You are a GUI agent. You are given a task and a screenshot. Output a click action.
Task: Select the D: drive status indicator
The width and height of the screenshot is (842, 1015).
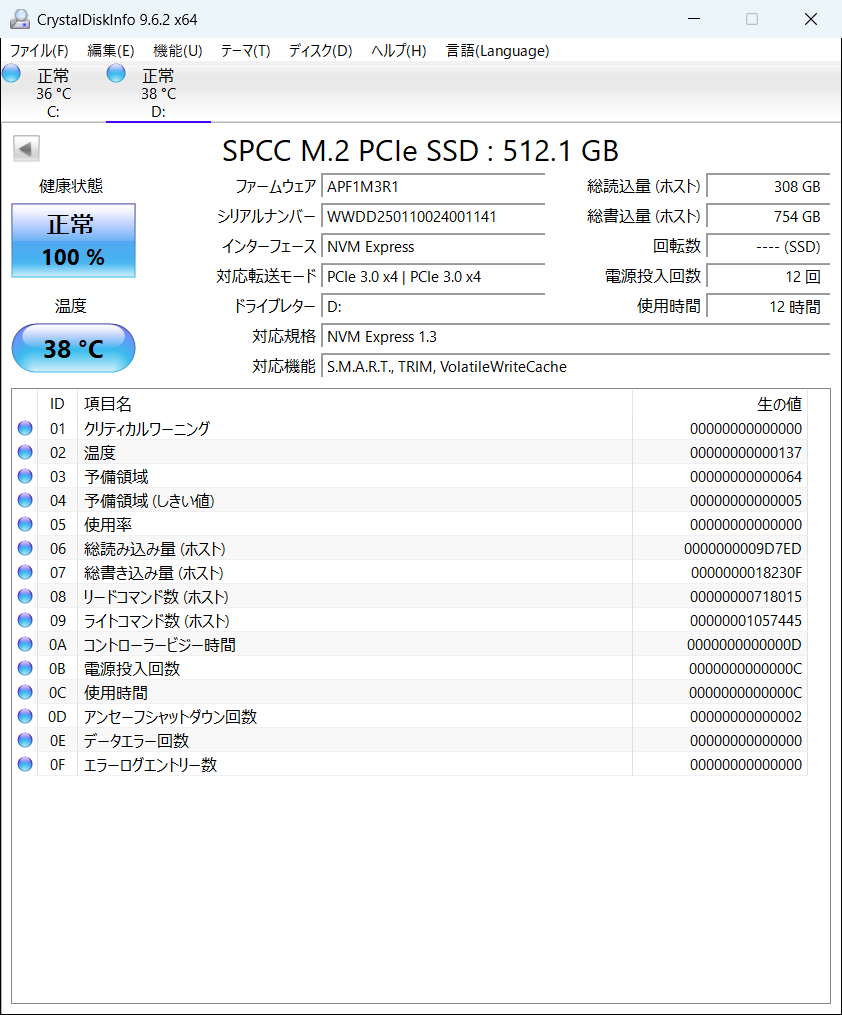tap(116, 74)
